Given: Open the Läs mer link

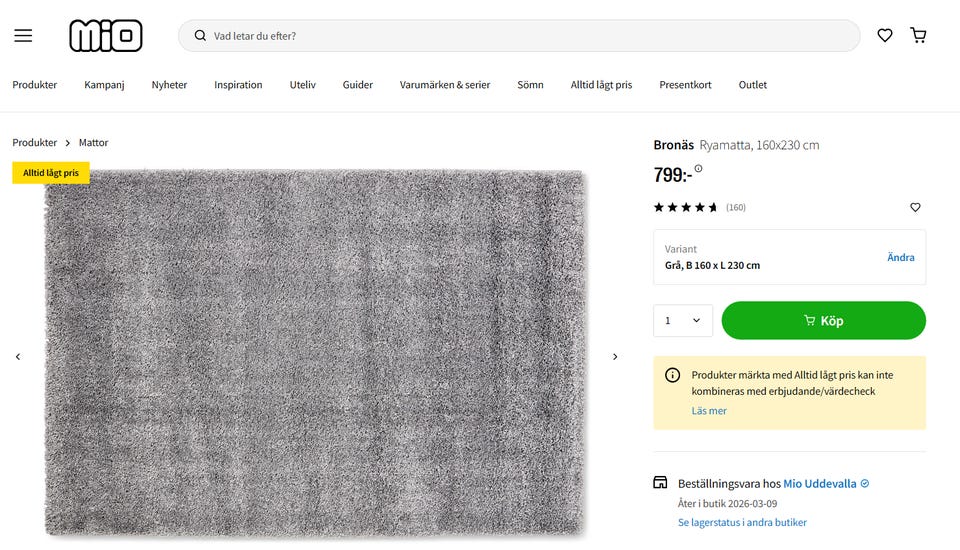Looking at the screenshot, I should pyautogui.click(x=709, y=411).
